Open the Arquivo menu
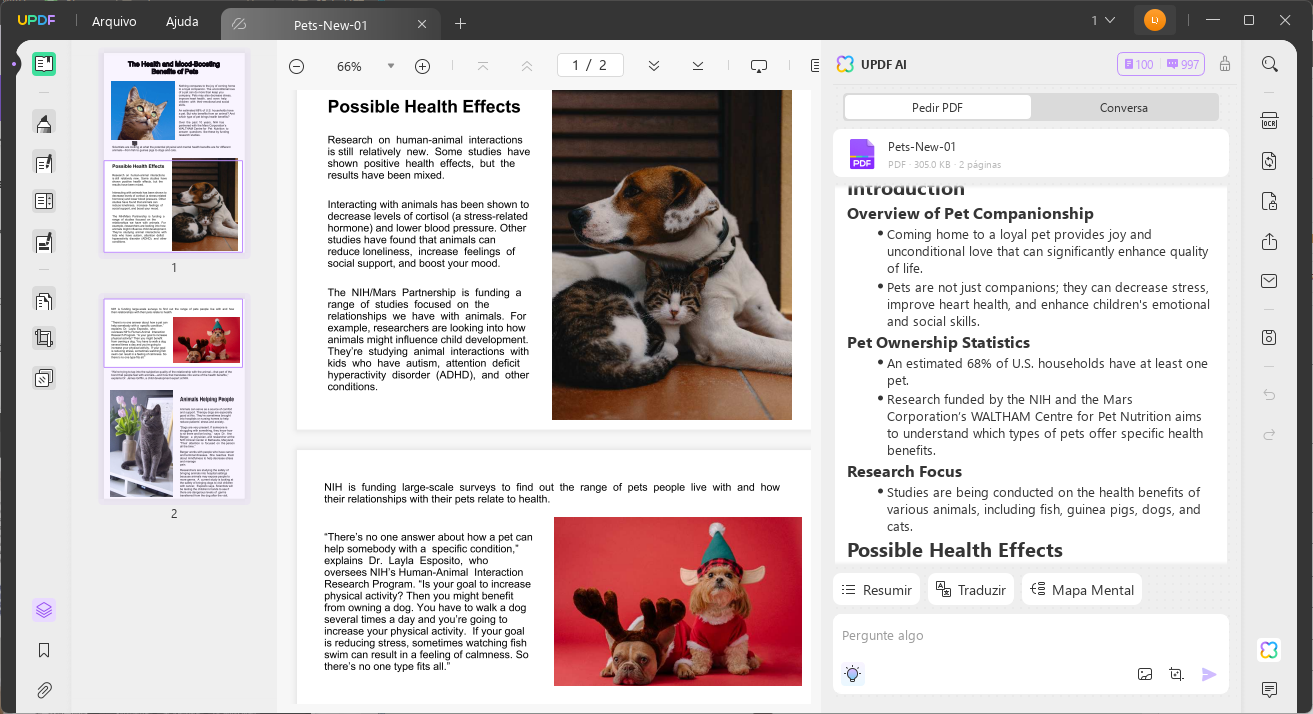The image size is (1313, 714). 113,20
